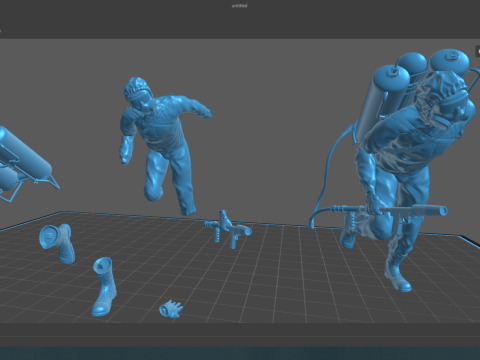The height and width of the screenshot is (360, 480).
Task: Select the loose spray gun model on plate center
Action: click(228, 230)
